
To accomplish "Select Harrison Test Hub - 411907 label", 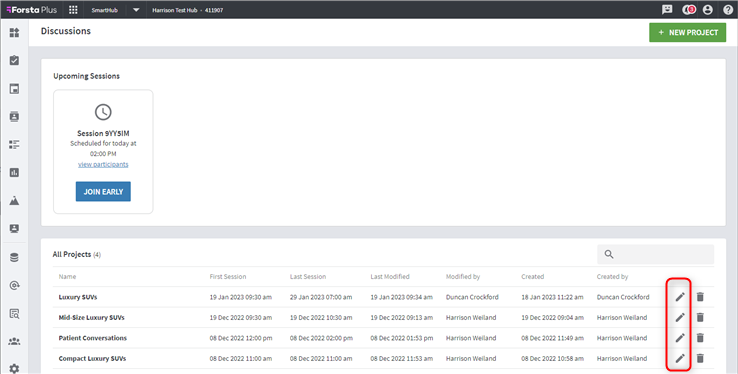I will 188,10.
